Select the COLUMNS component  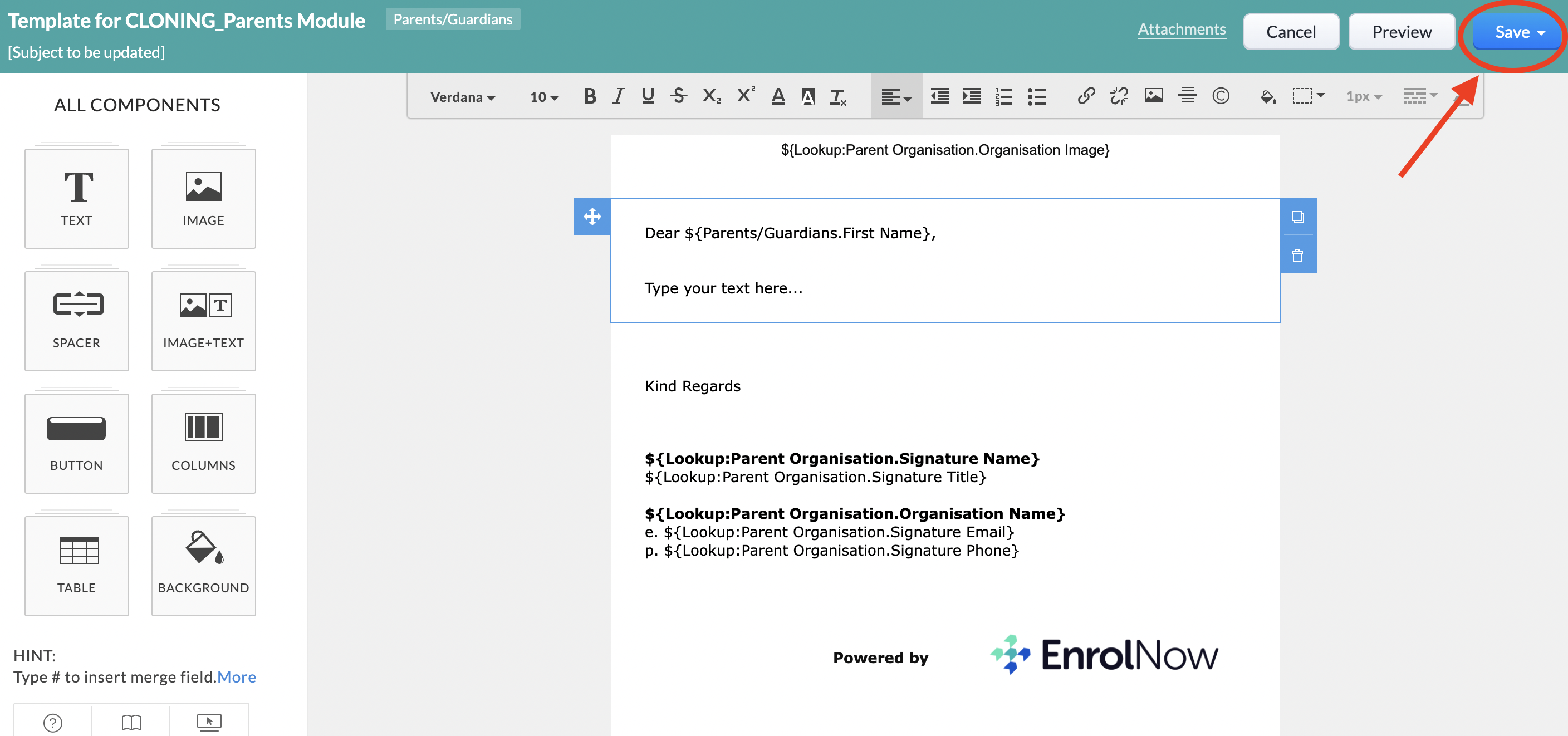pos(203,443)
